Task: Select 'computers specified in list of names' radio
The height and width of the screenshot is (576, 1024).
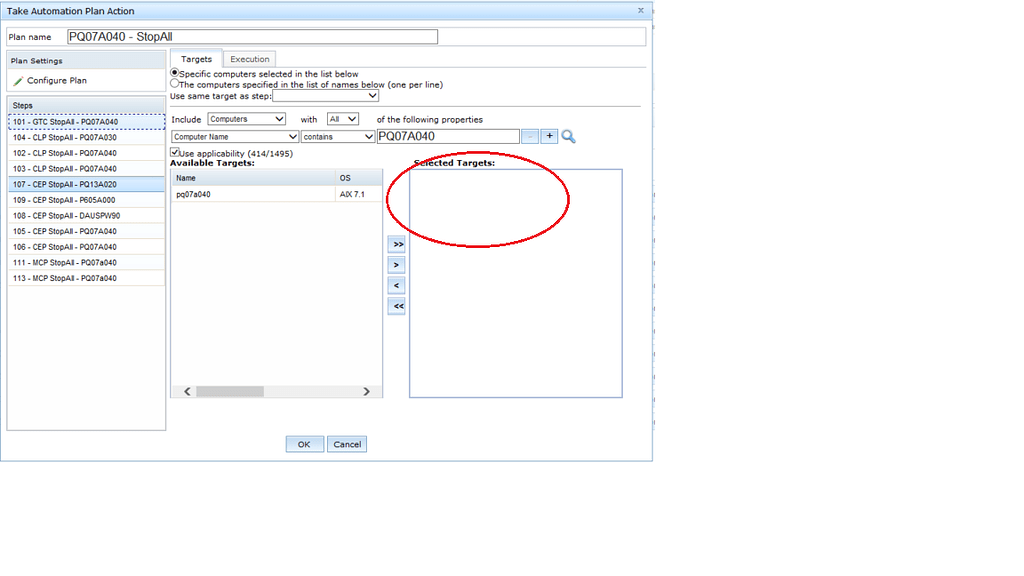Action: pos(175,85)
